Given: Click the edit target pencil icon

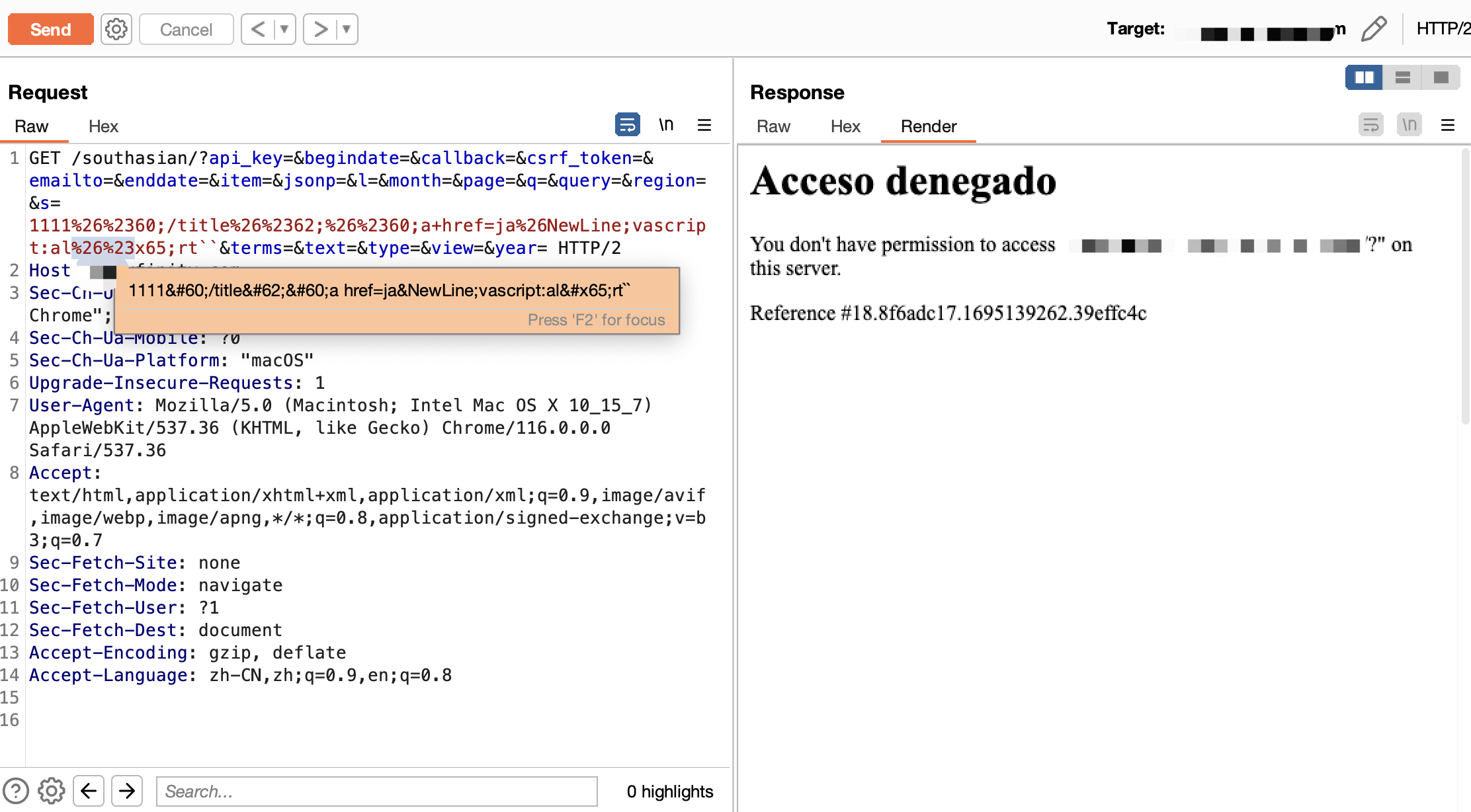Looking at the screenshot, I should (x=1373, y=29).
